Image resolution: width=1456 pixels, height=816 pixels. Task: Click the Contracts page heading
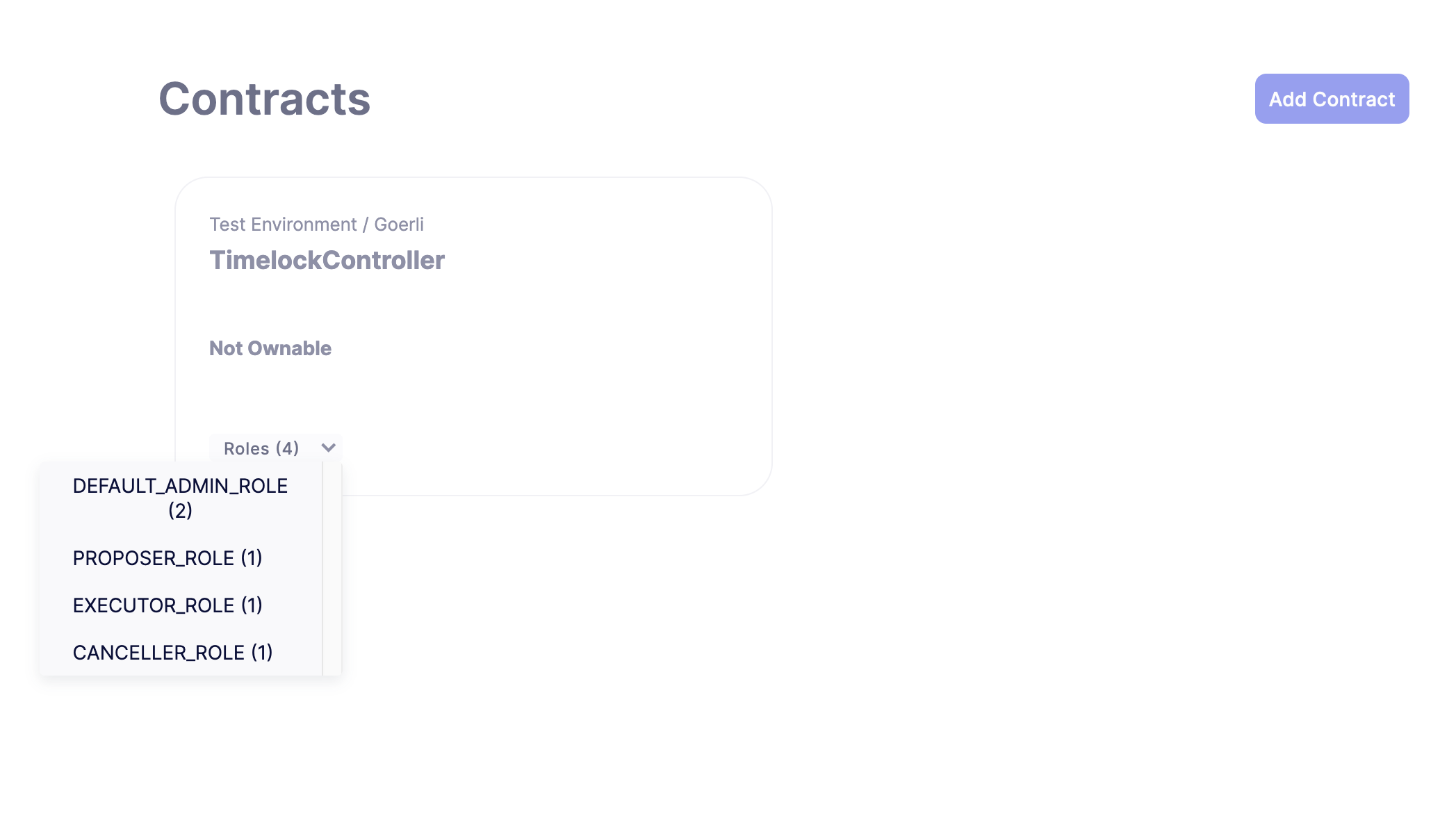tap(264, 98)
